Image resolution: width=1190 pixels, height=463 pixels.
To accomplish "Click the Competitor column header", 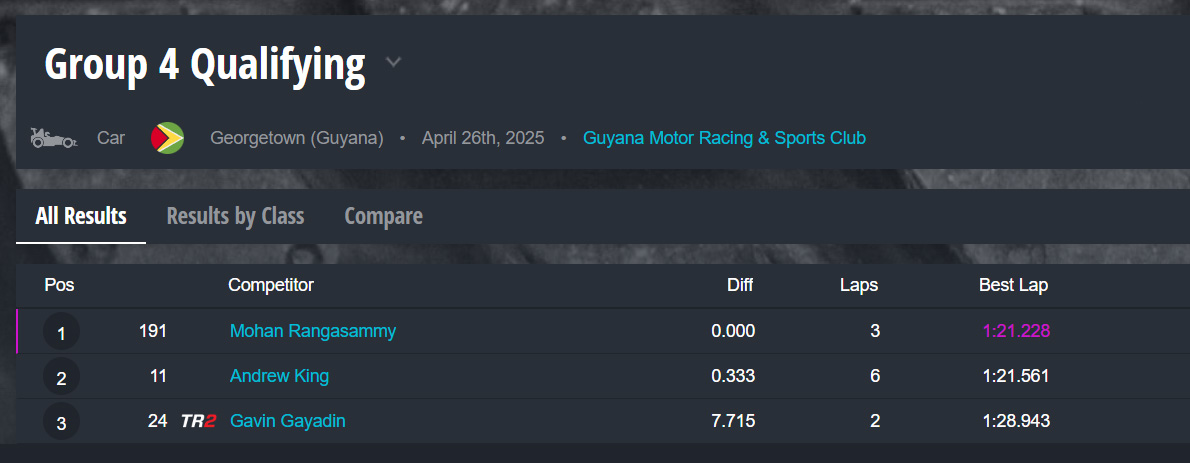I will pos(271,286).
